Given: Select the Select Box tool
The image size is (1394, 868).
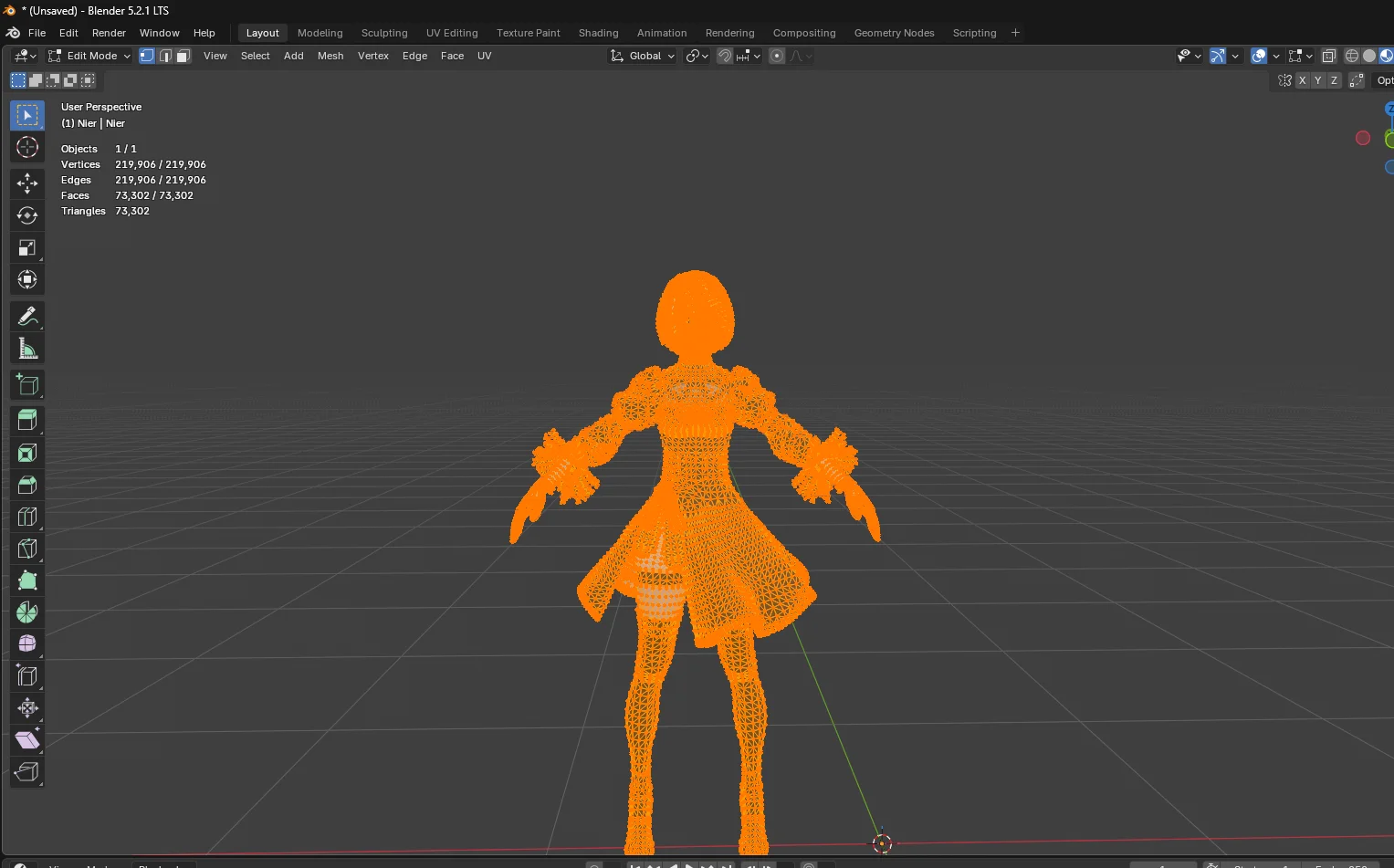Looking at the screenshot, I should click(x=27, y=115).
